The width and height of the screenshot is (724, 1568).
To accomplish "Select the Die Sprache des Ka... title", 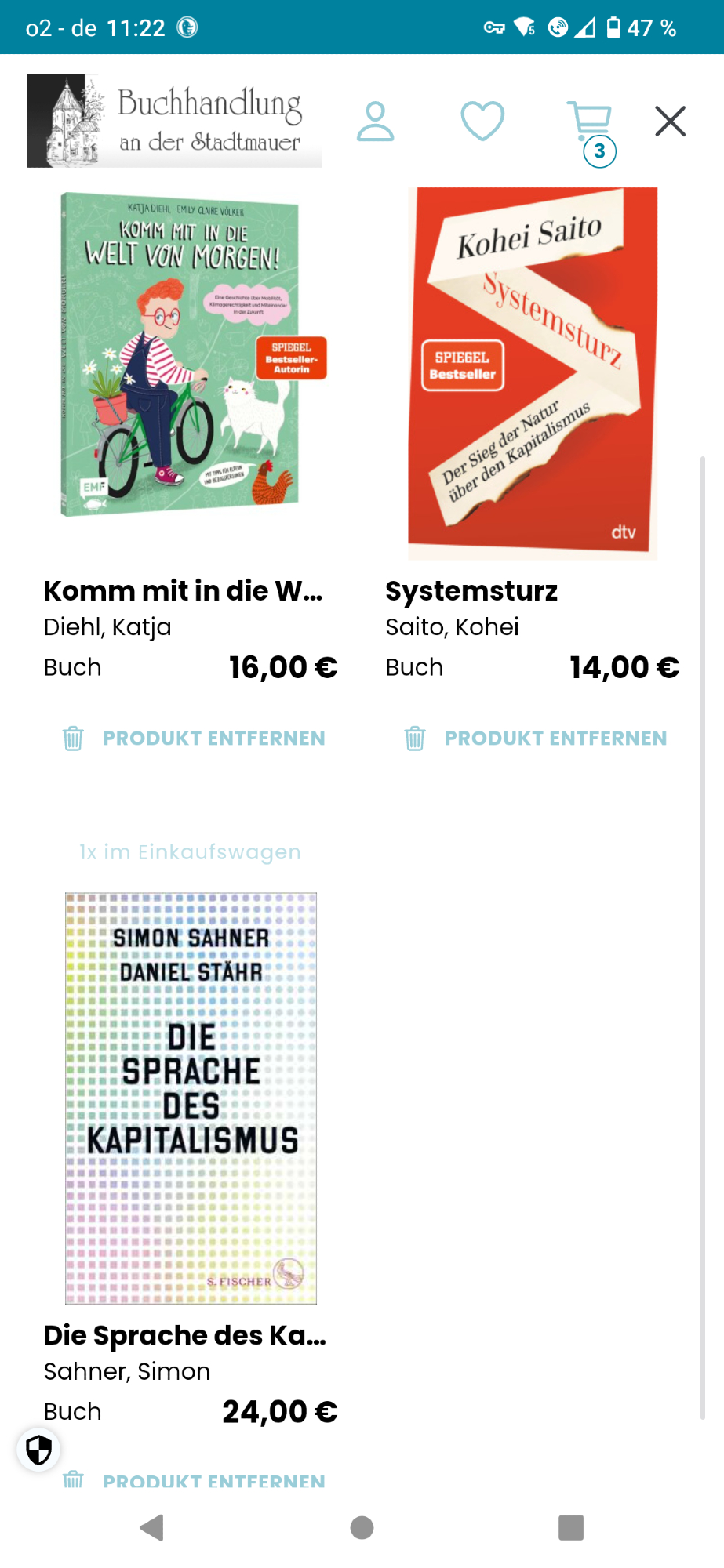I will click(x=184, y=1335).
